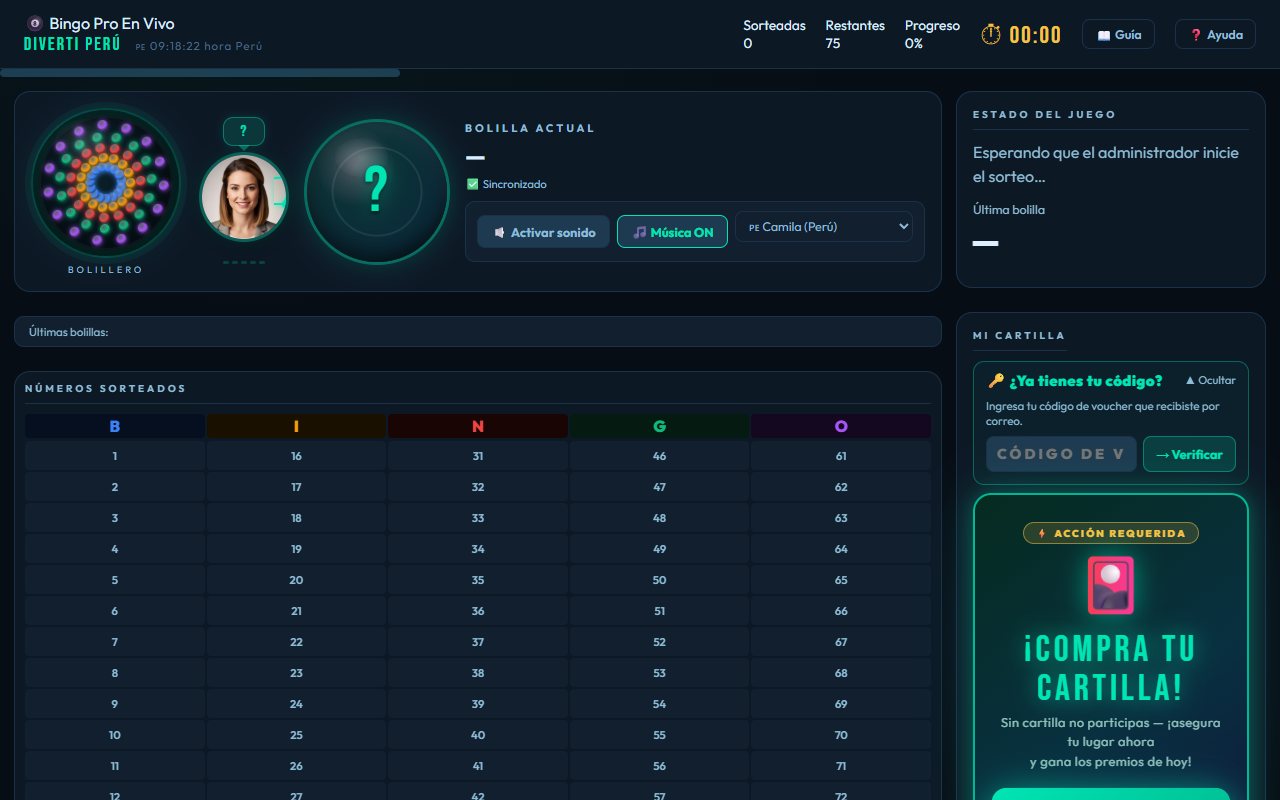Click the Bingo Pro logo icon
This screenshot has height=800, width=1280.
[x=36, y=23]
